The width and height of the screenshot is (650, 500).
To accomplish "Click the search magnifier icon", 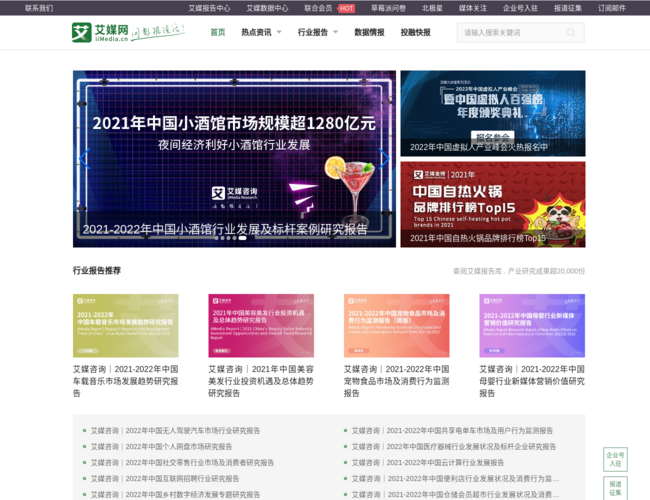I will (573, 33).
